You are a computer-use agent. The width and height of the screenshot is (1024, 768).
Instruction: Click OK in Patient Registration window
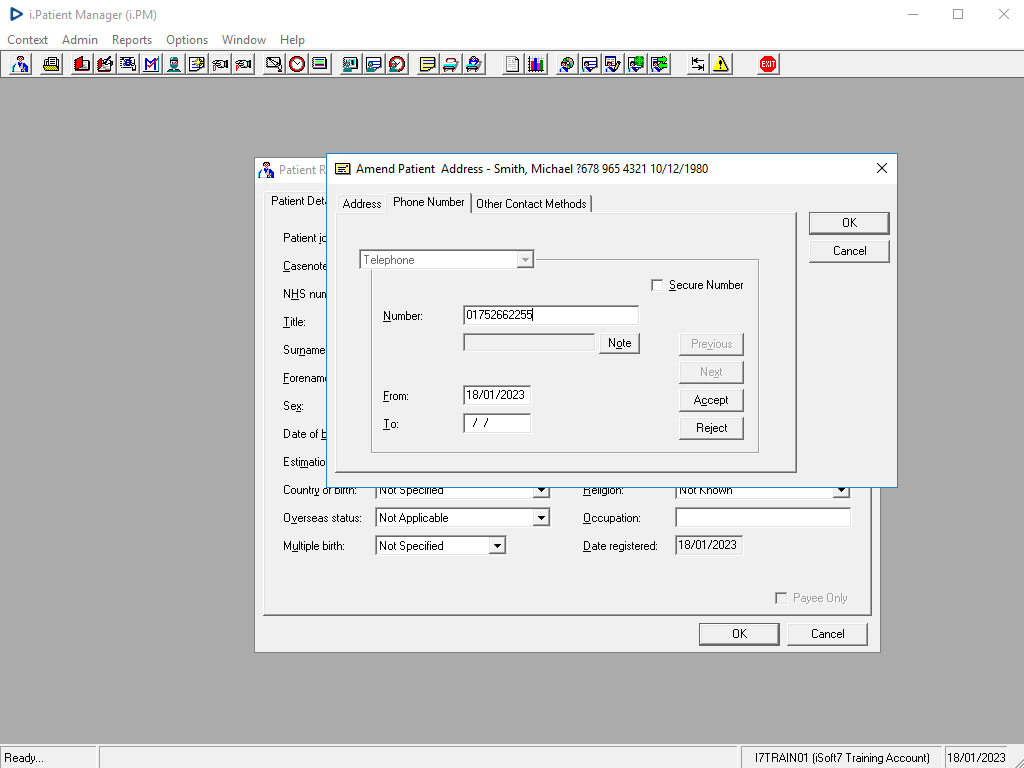click(x=739, y=634)
